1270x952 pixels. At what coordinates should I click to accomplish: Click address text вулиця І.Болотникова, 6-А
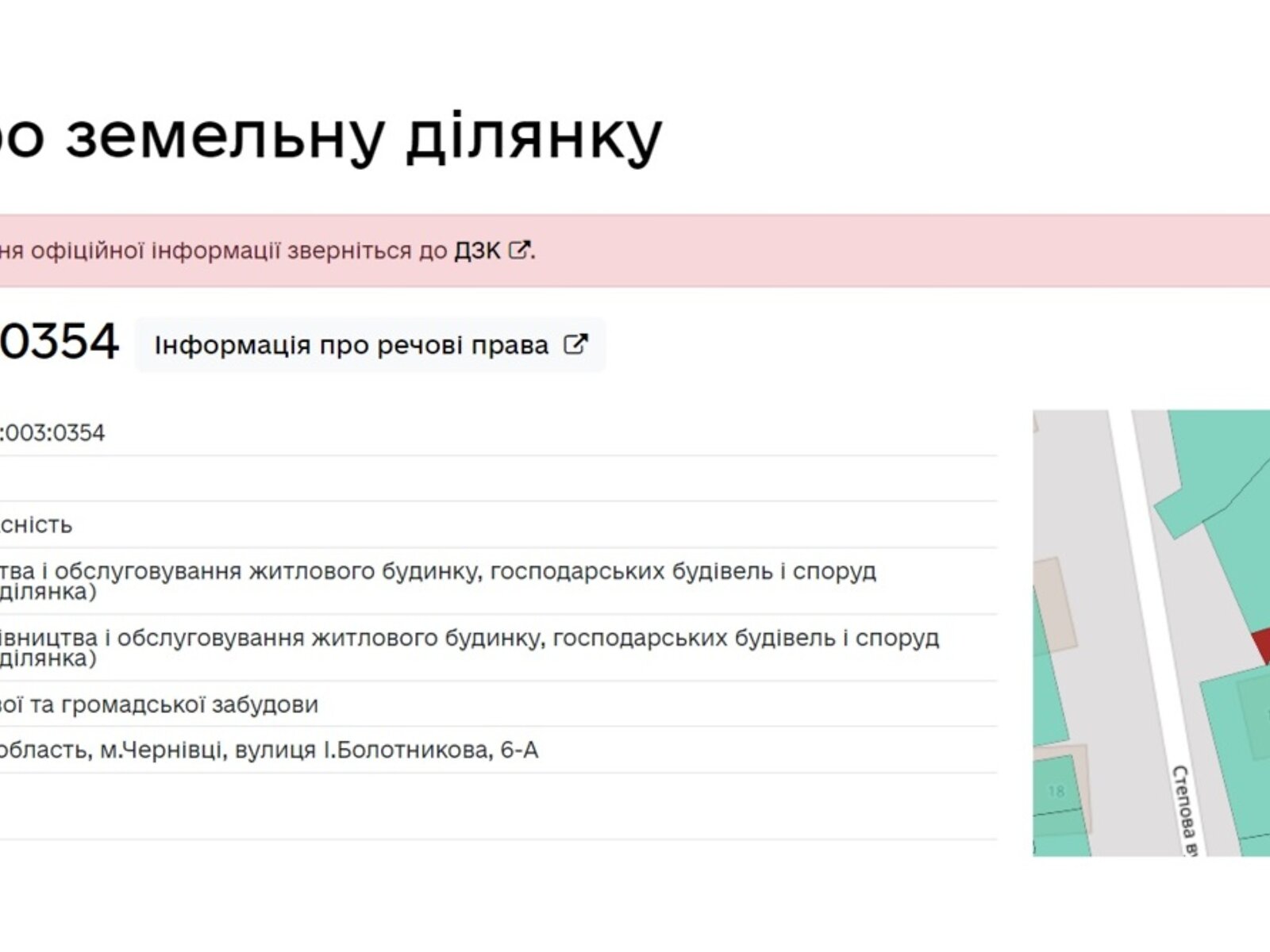click(387, 750)
